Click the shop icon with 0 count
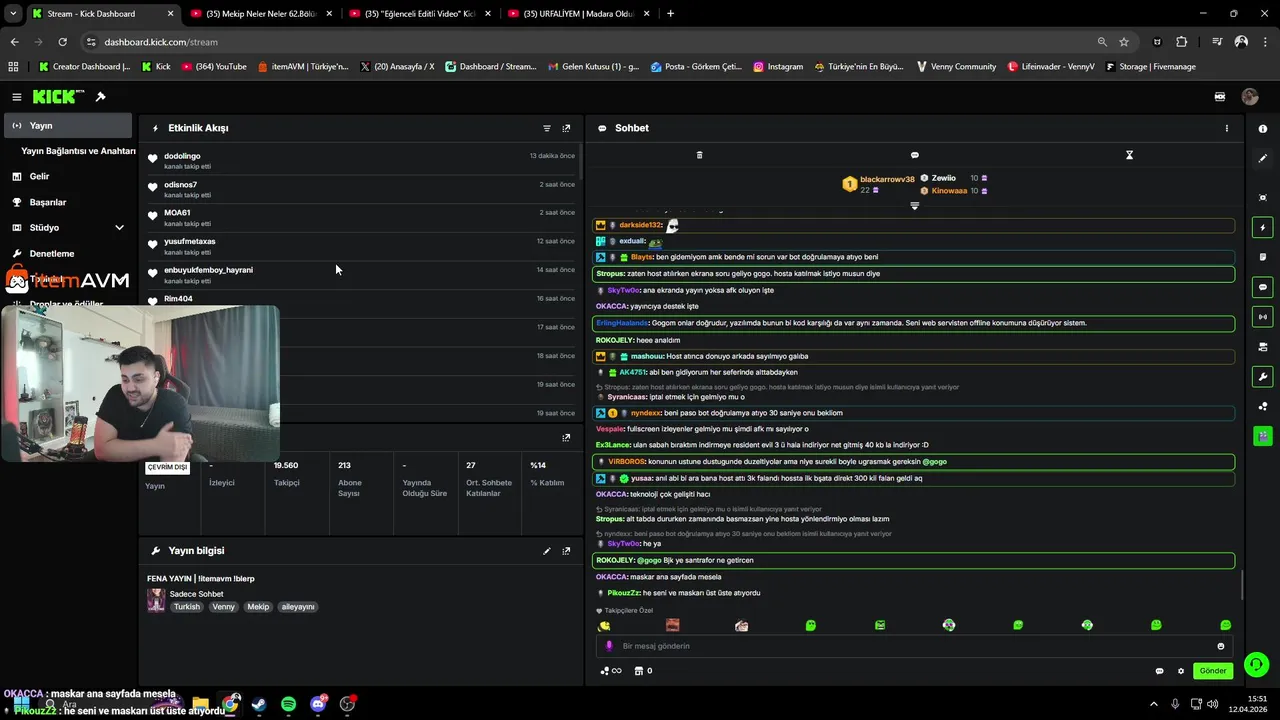The width and height of the screenshot is (1280, 720). click(x=645, y=671)
